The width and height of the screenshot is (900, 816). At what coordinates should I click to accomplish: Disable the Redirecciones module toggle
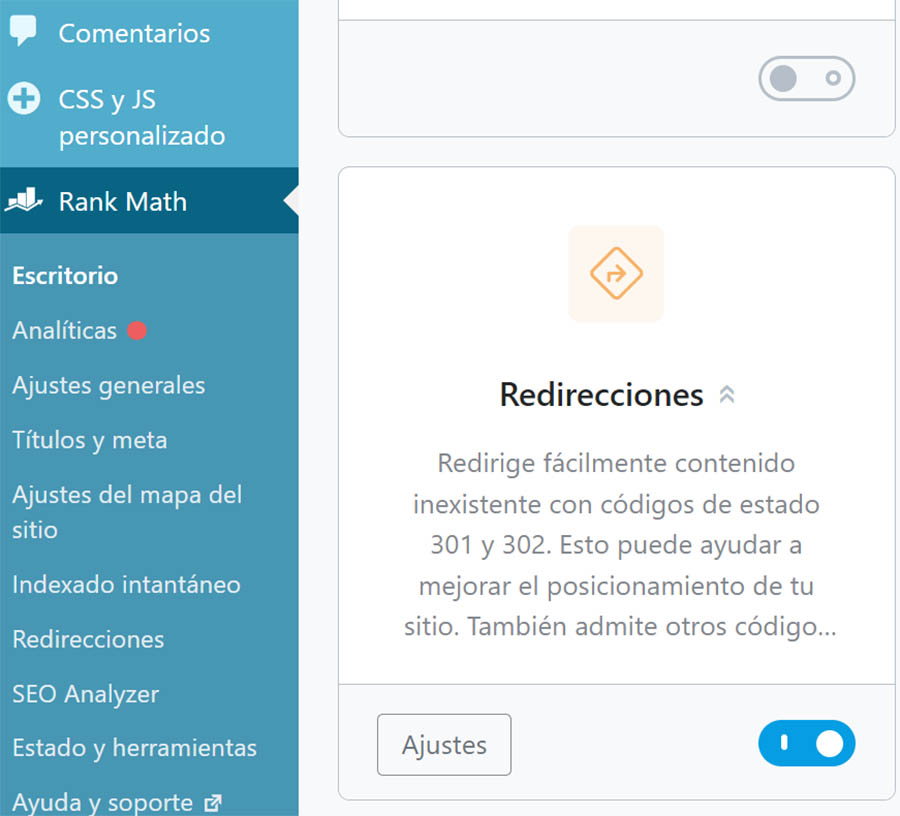pos(807,743)
